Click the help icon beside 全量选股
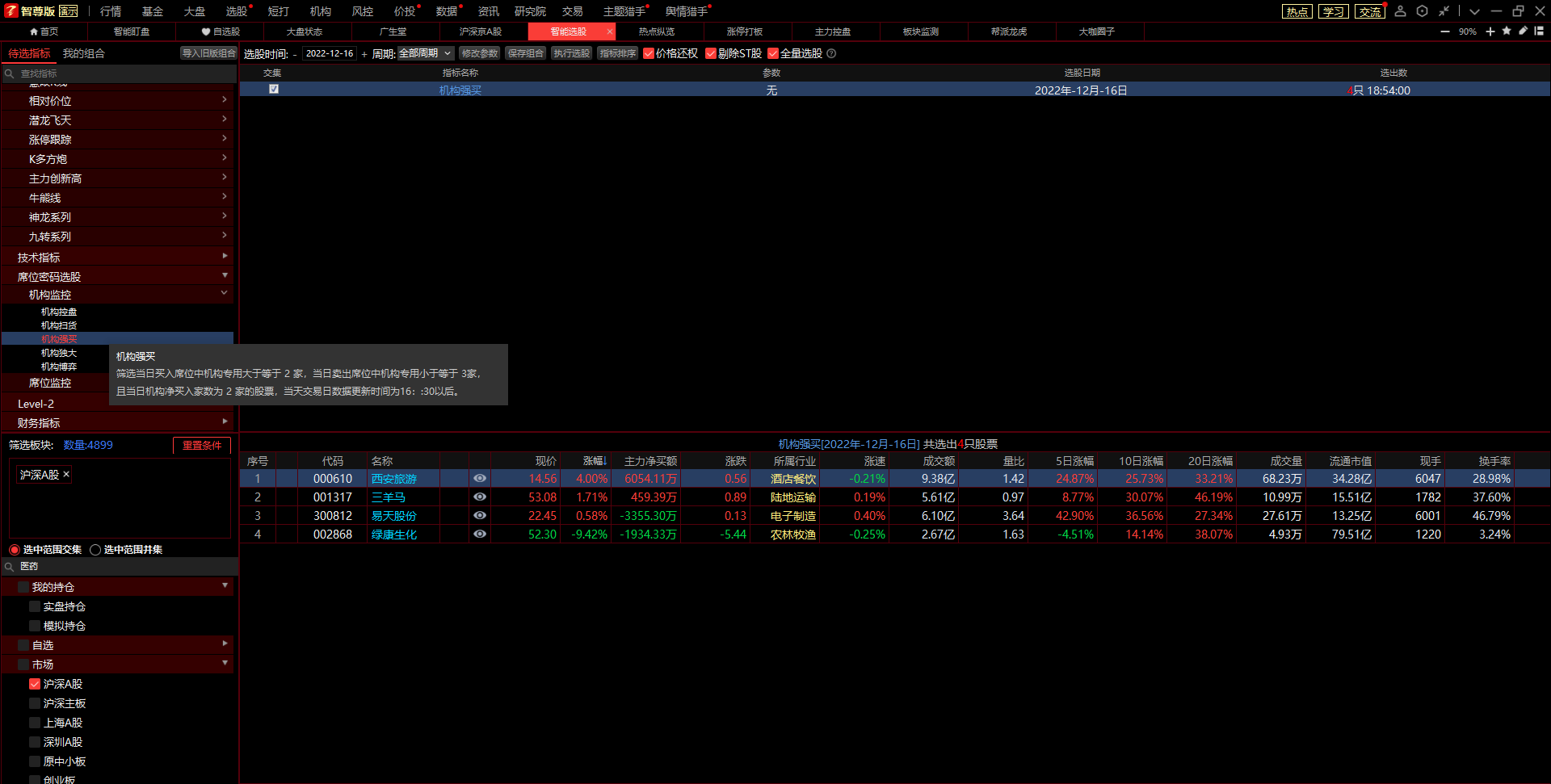The width and height of the screenshot is (1551, 784). click(831, 53)
